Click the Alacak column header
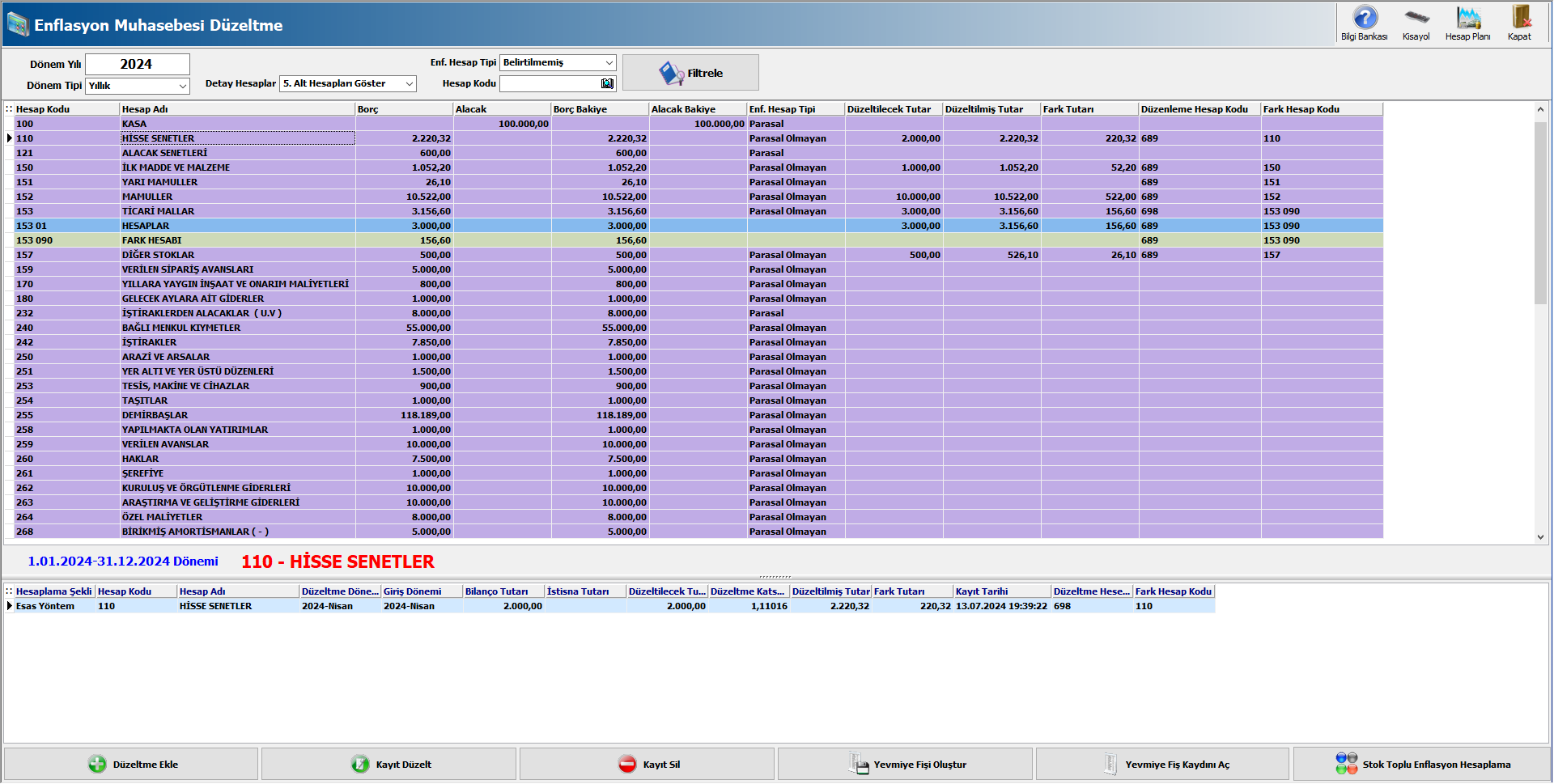 (x=502, y=109)
